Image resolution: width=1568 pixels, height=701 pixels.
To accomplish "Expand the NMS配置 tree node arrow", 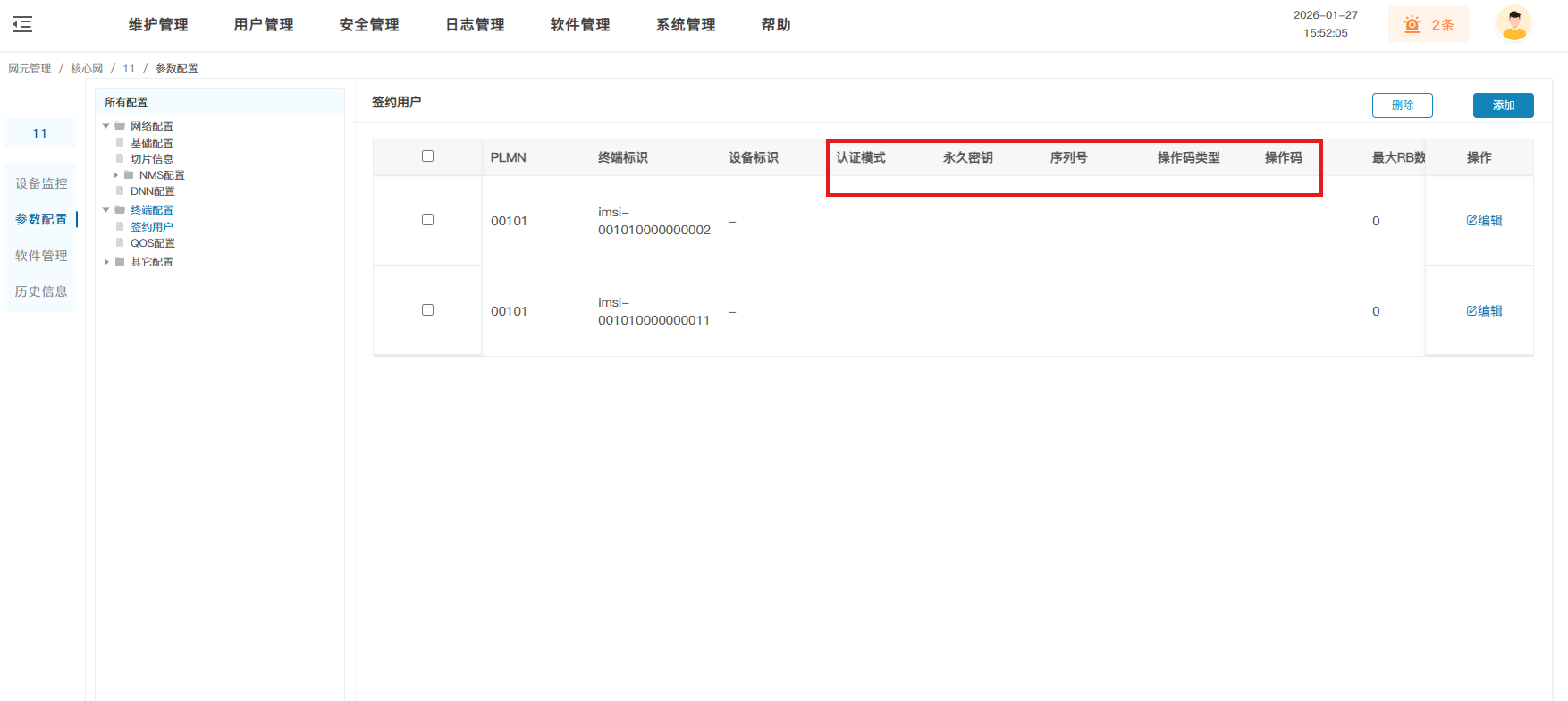I will coord(115,175).
